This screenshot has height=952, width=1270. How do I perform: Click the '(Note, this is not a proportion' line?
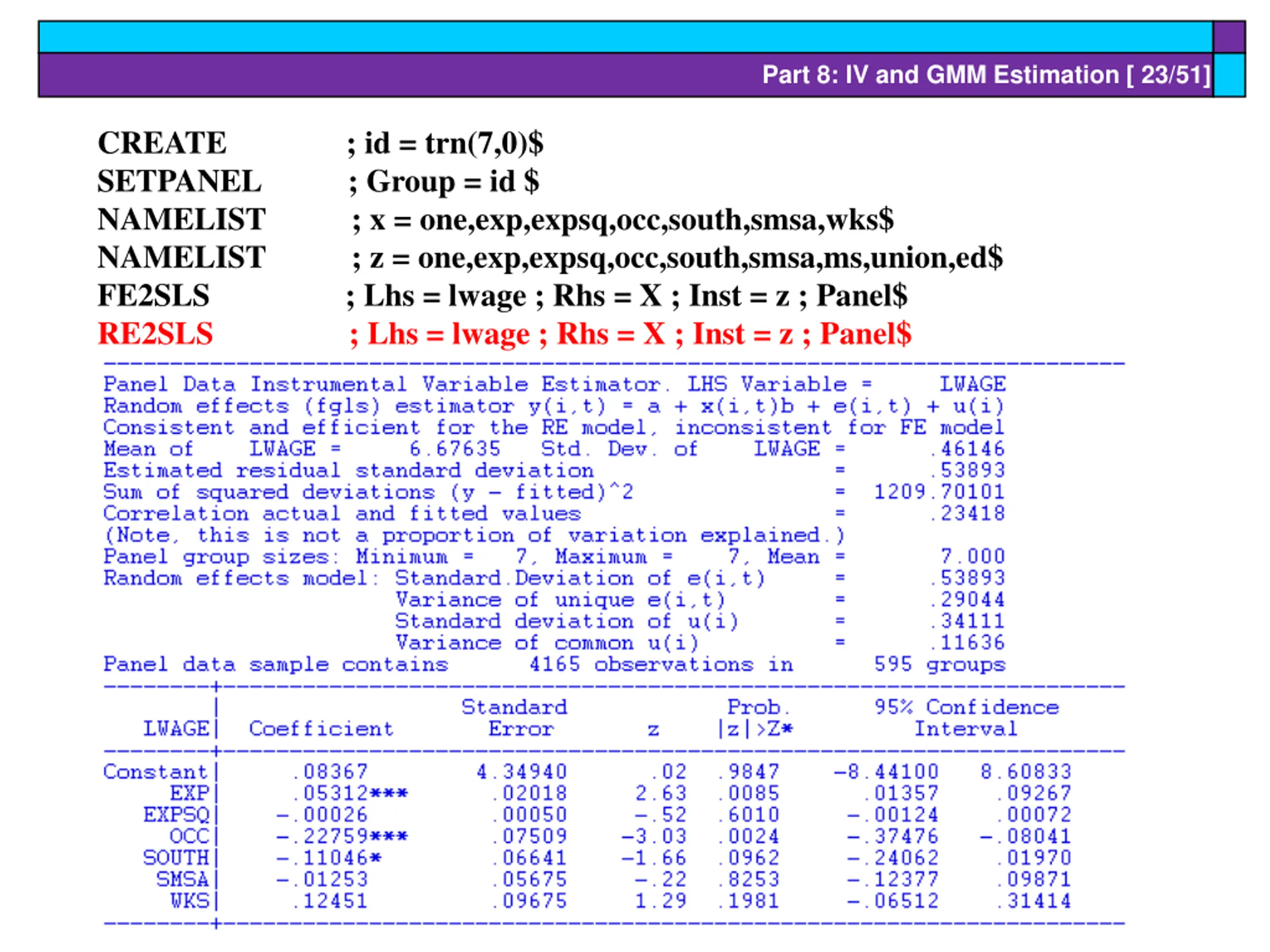coord(474,535)
